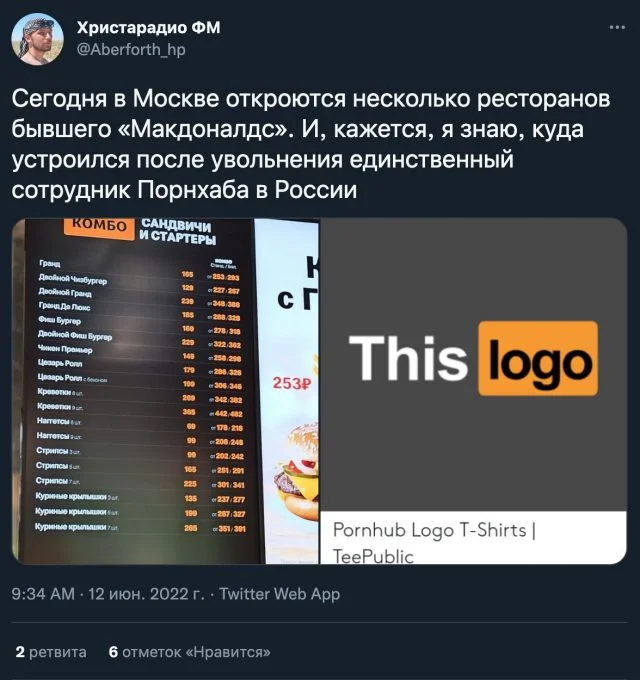Open the menu board photo
This screenshot has height=680, width=640.
tap(165, 391)
